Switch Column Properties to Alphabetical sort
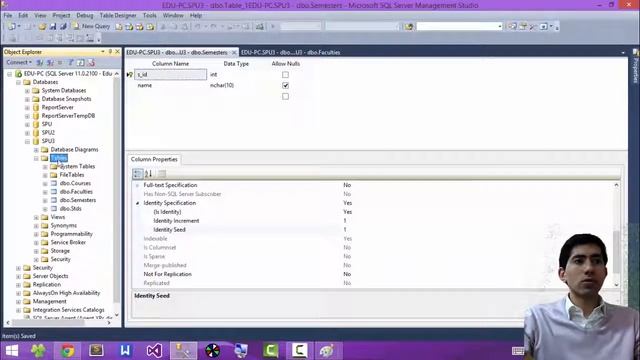640x360 pixels. pyautogui.click(x=149, y=173)
